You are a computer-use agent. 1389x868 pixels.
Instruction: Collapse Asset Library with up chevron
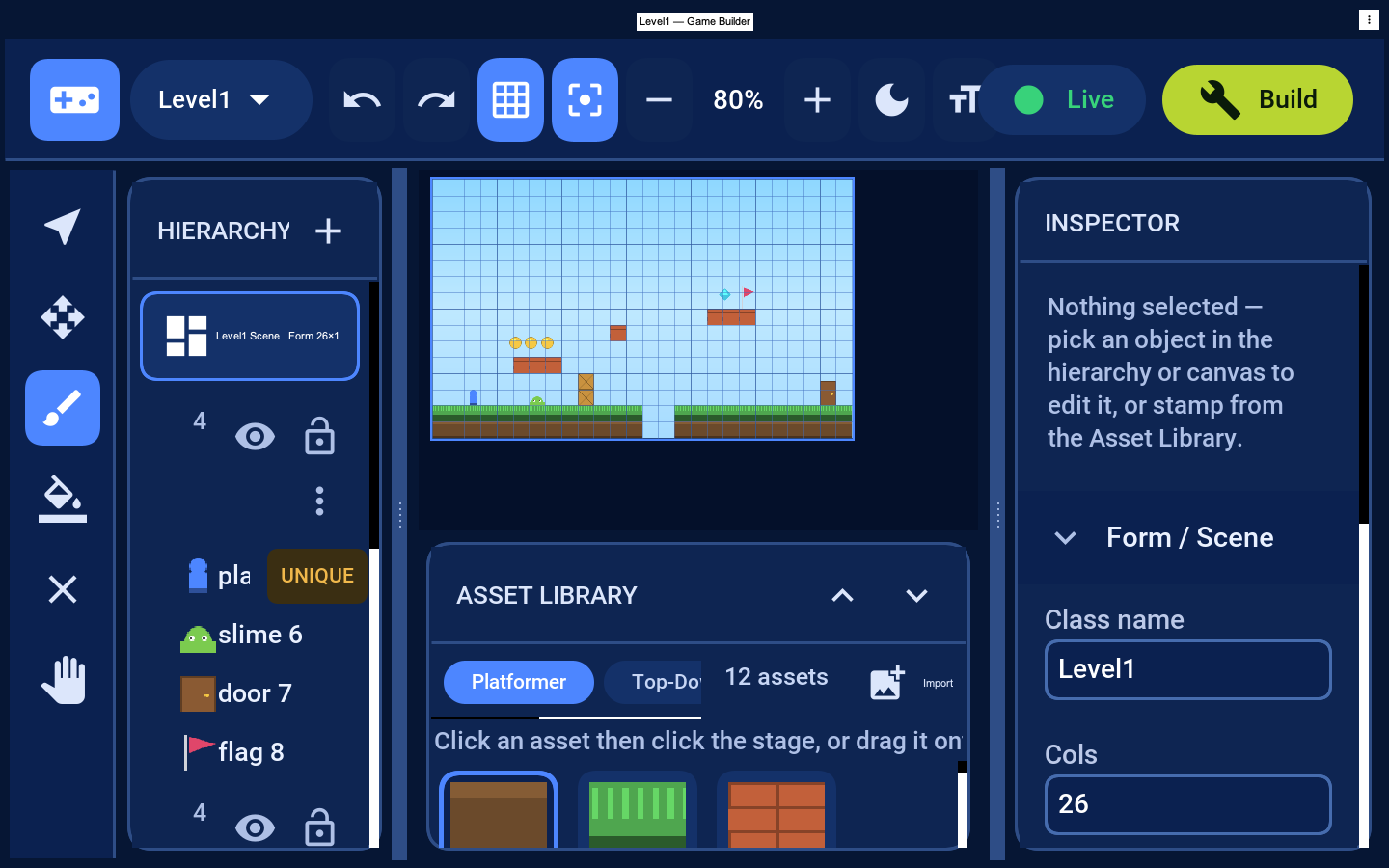coord(842,595)
